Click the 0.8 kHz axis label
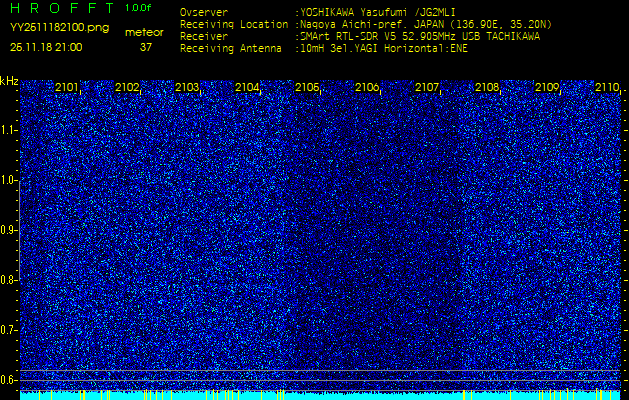 8,280
